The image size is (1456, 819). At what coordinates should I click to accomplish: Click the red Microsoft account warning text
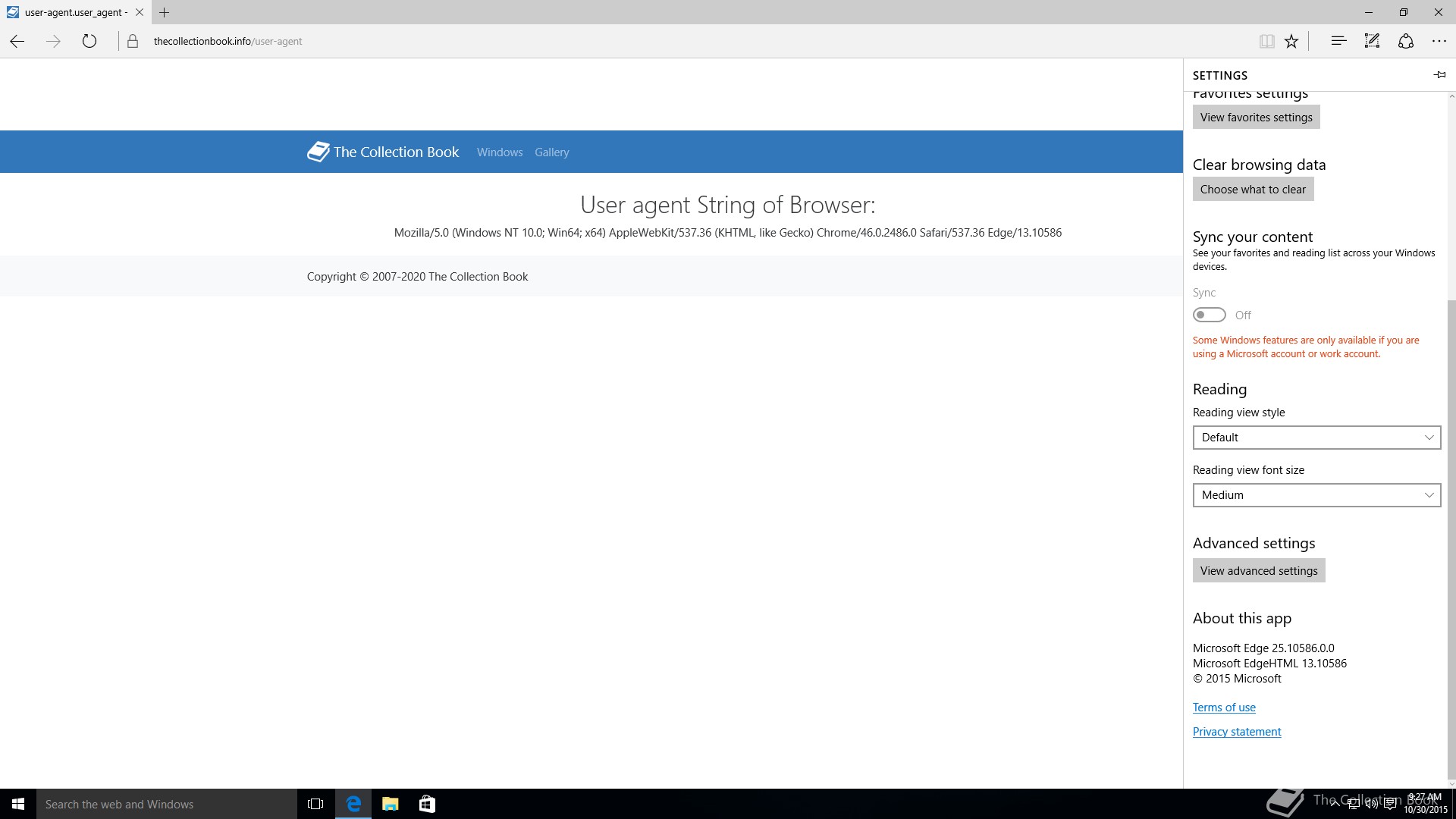point(1306,347)
